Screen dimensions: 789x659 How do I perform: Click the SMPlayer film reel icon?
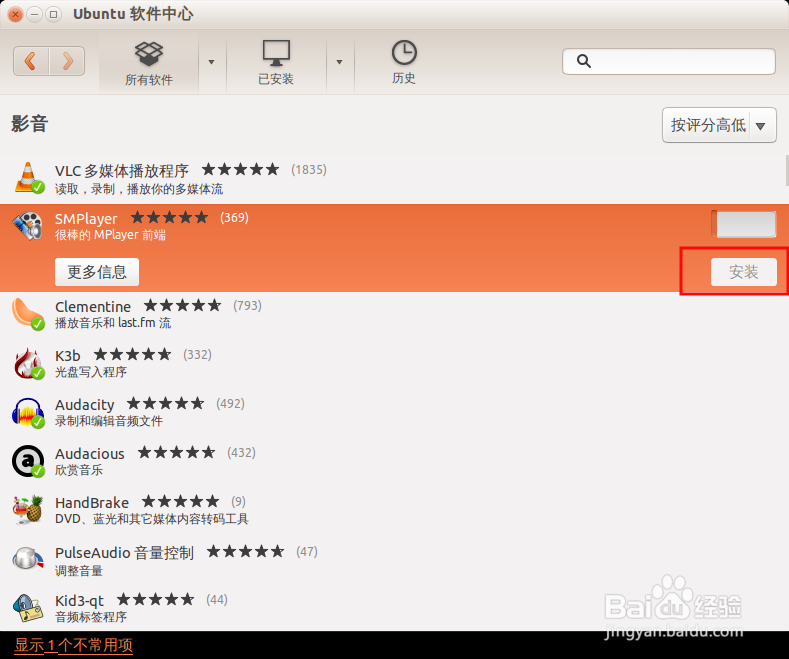click(28, 226)
